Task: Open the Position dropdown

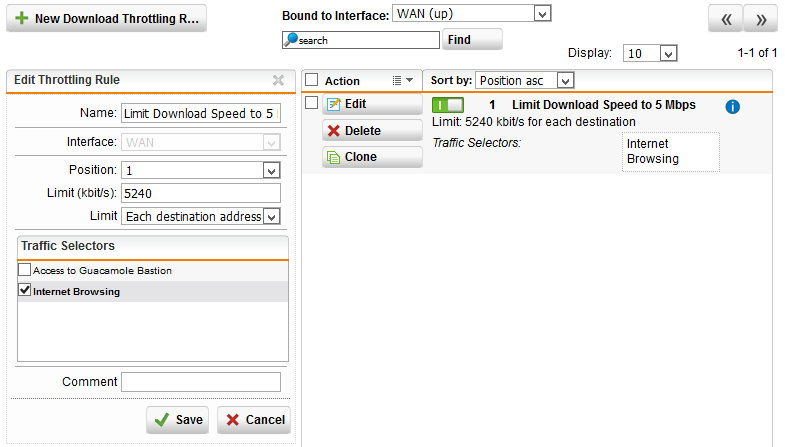Action: 201,170
